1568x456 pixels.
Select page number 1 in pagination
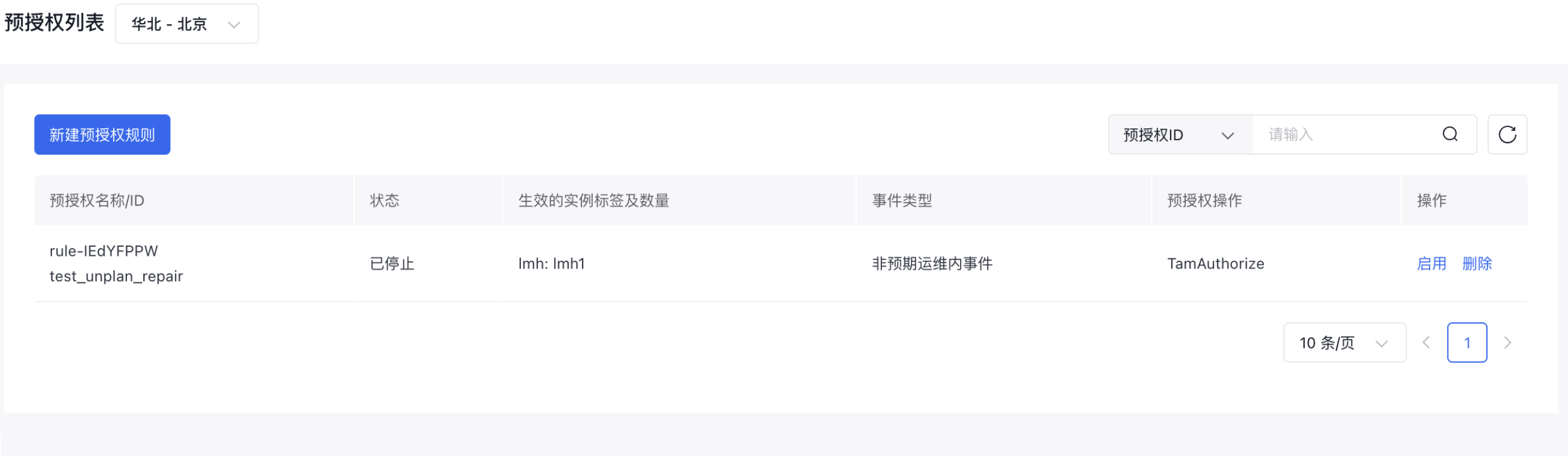1467,343
